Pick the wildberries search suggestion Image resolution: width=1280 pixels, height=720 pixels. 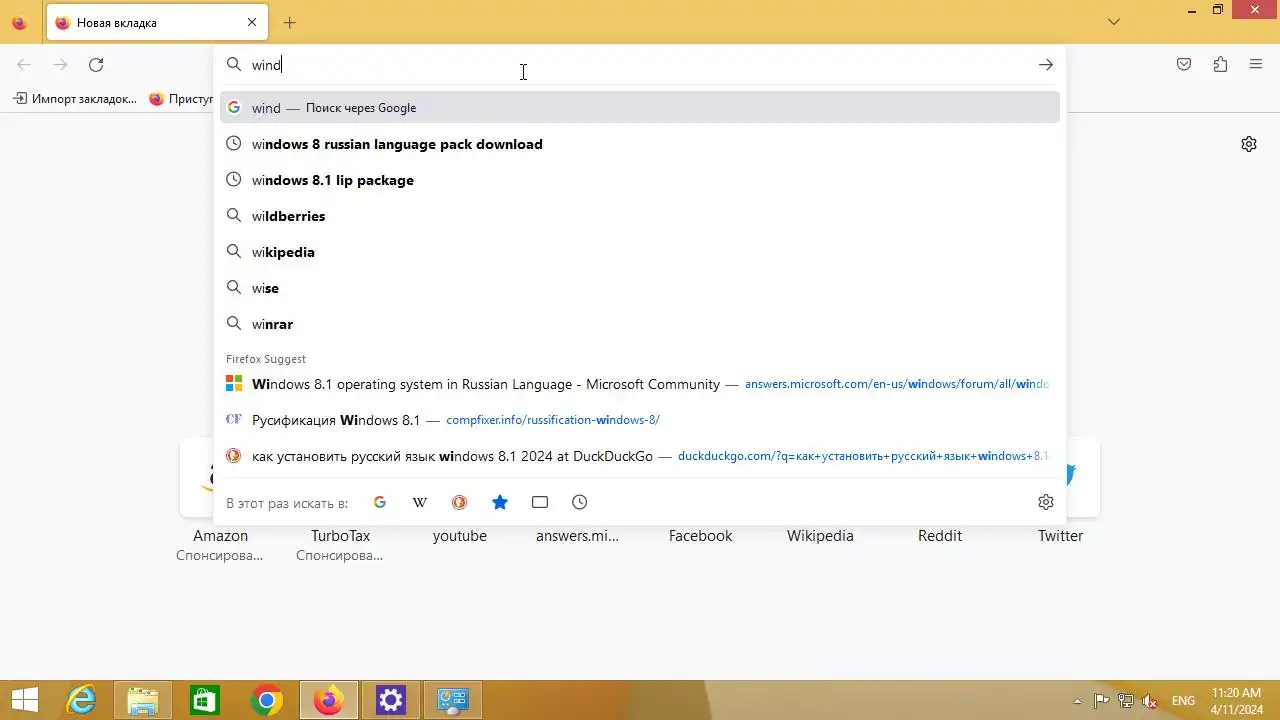pos(640,215)
